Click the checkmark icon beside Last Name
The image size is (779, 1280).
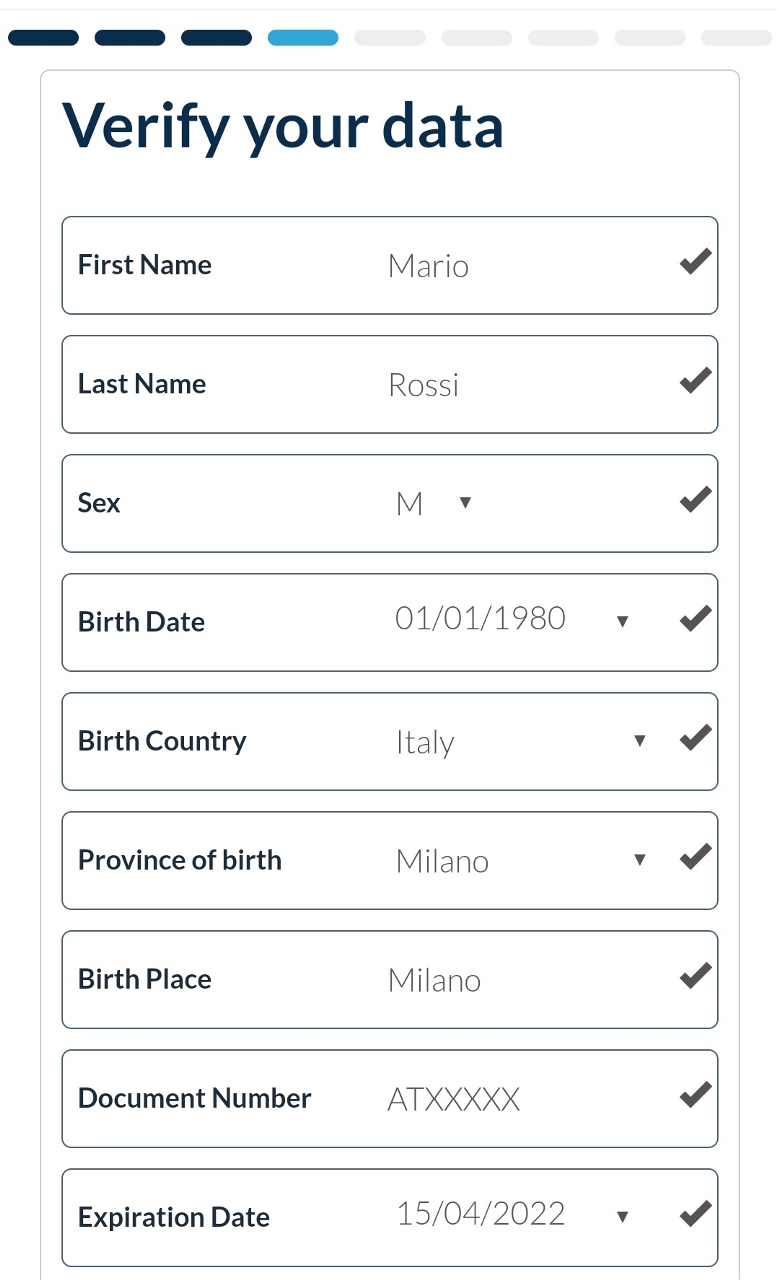pyautogui.click(x=695, y=382)
